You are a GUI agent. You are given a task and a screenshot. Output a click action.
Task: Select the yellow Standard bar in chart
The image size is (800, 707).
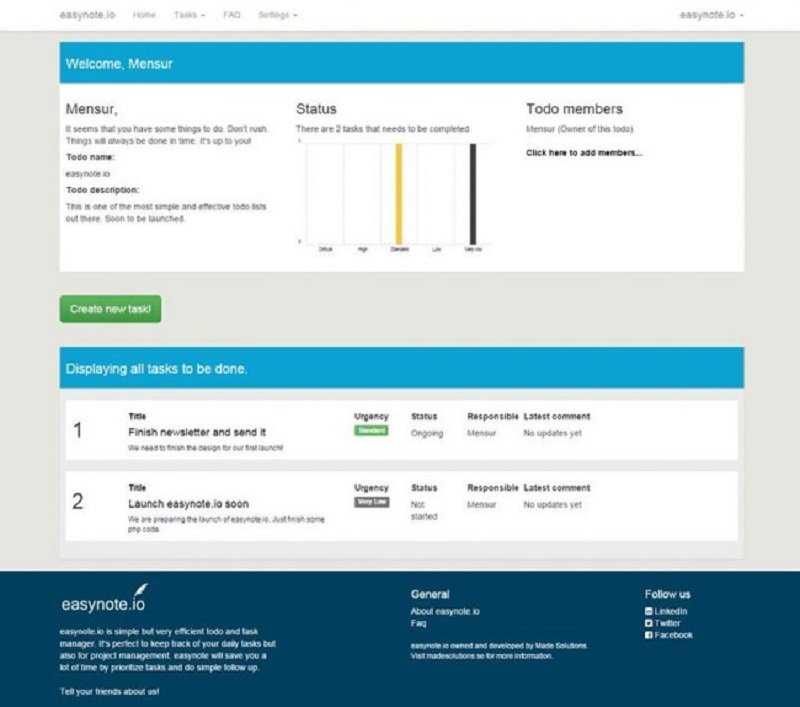[x=399, y=194]
